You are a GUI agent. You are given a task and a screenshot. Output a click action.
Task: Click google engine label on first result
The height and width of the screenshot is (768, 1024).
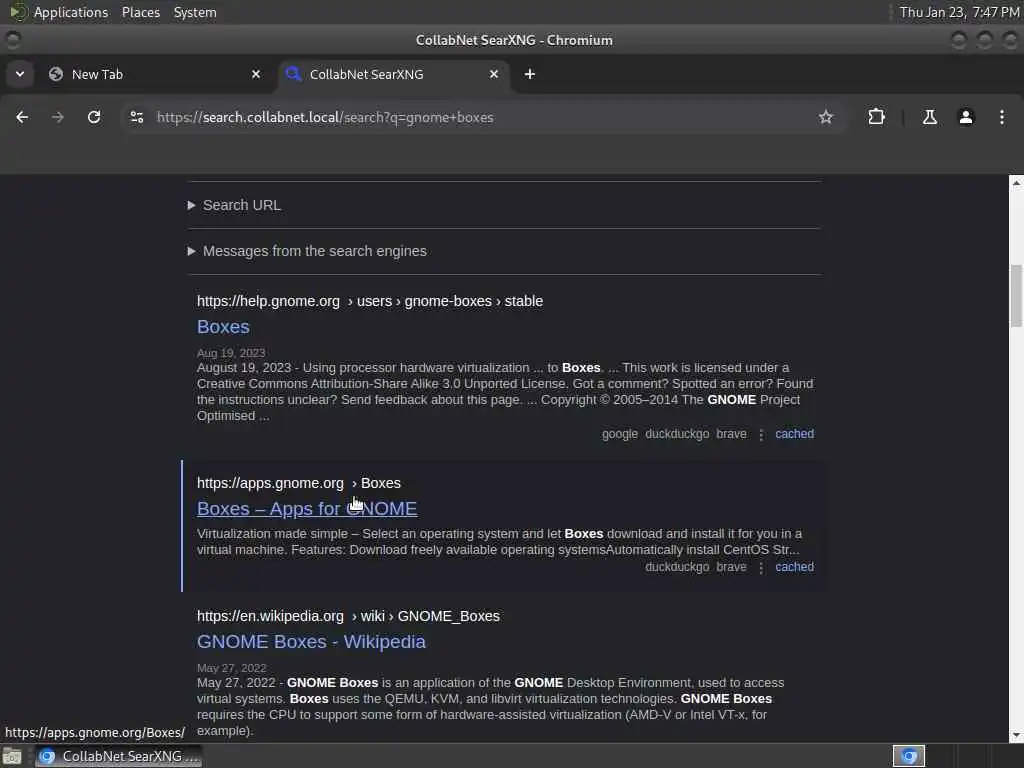tap(620, 434)
